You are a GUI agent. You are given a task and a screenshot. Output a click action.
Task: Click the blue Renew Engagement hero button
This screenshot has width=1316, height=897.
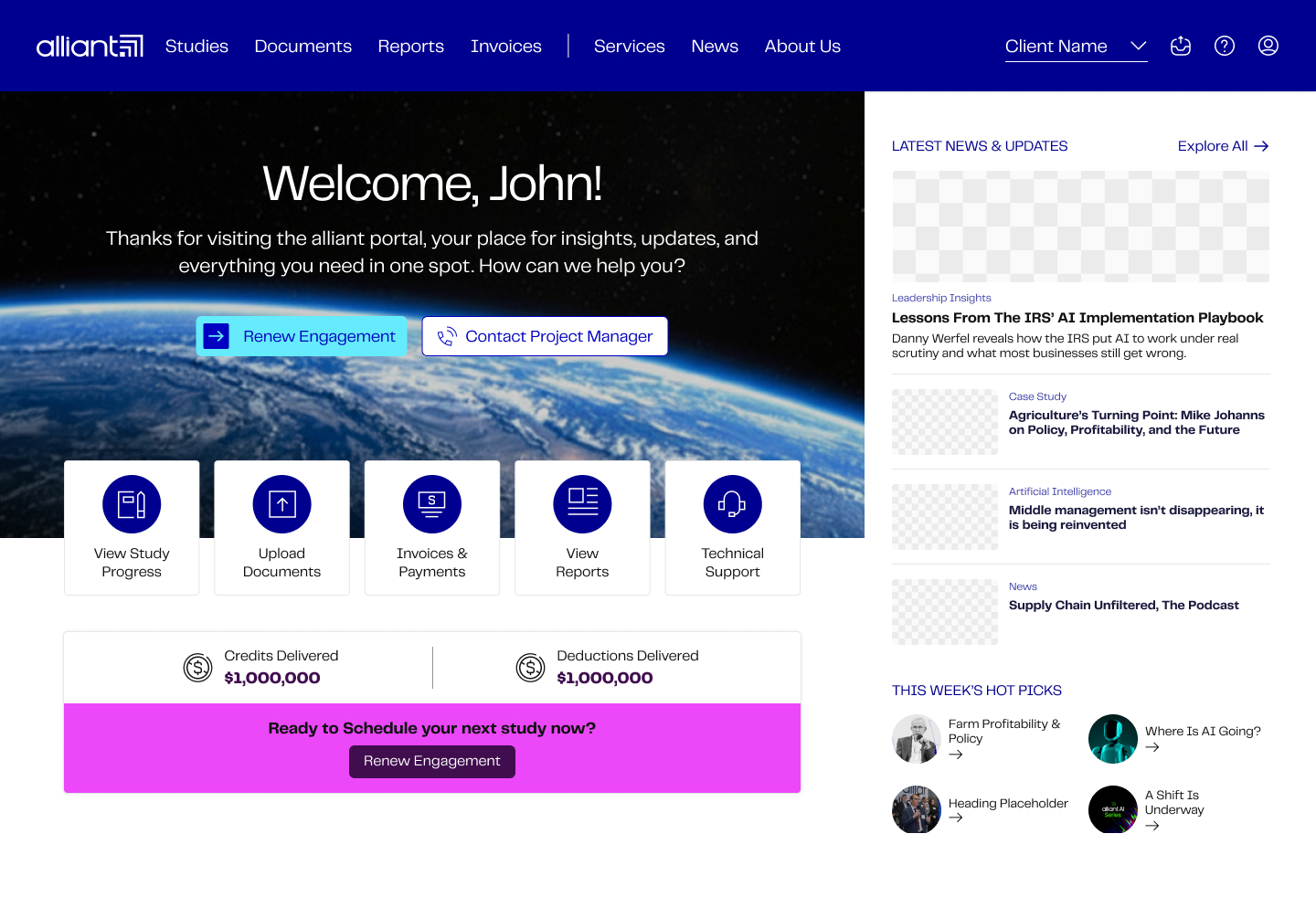click(x=302, y=336)
